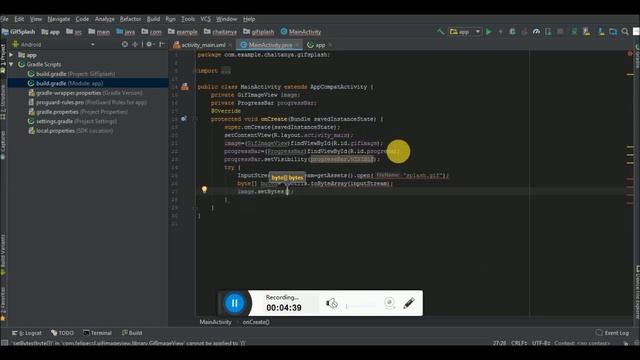The image size is (640, 360).
Task: Collapse the Gradle Scripts tree node
Action: (x=11, y=64)
